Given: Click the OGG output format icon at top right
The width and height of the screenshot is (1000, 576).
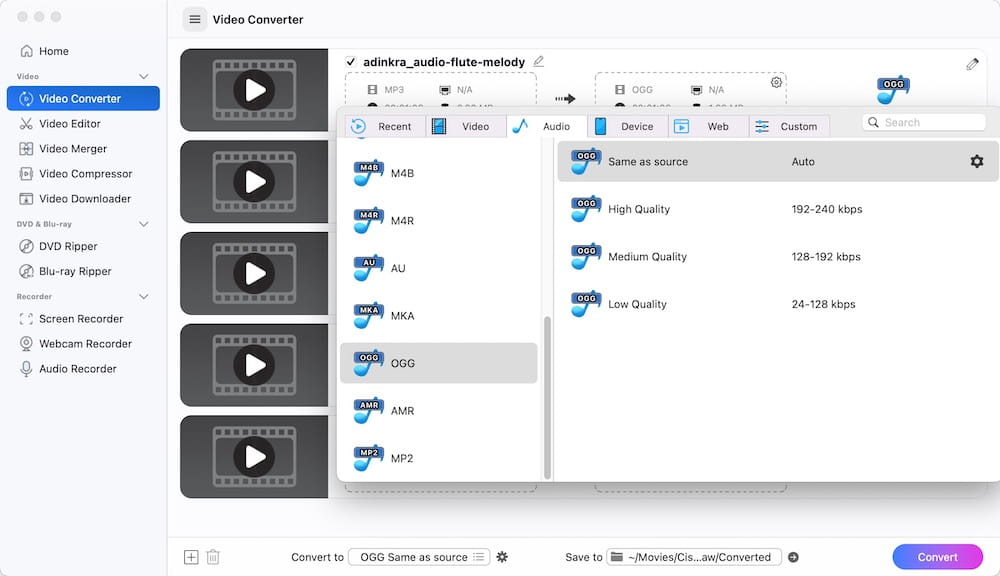Looking at the screenshot, I should point(892,89).
